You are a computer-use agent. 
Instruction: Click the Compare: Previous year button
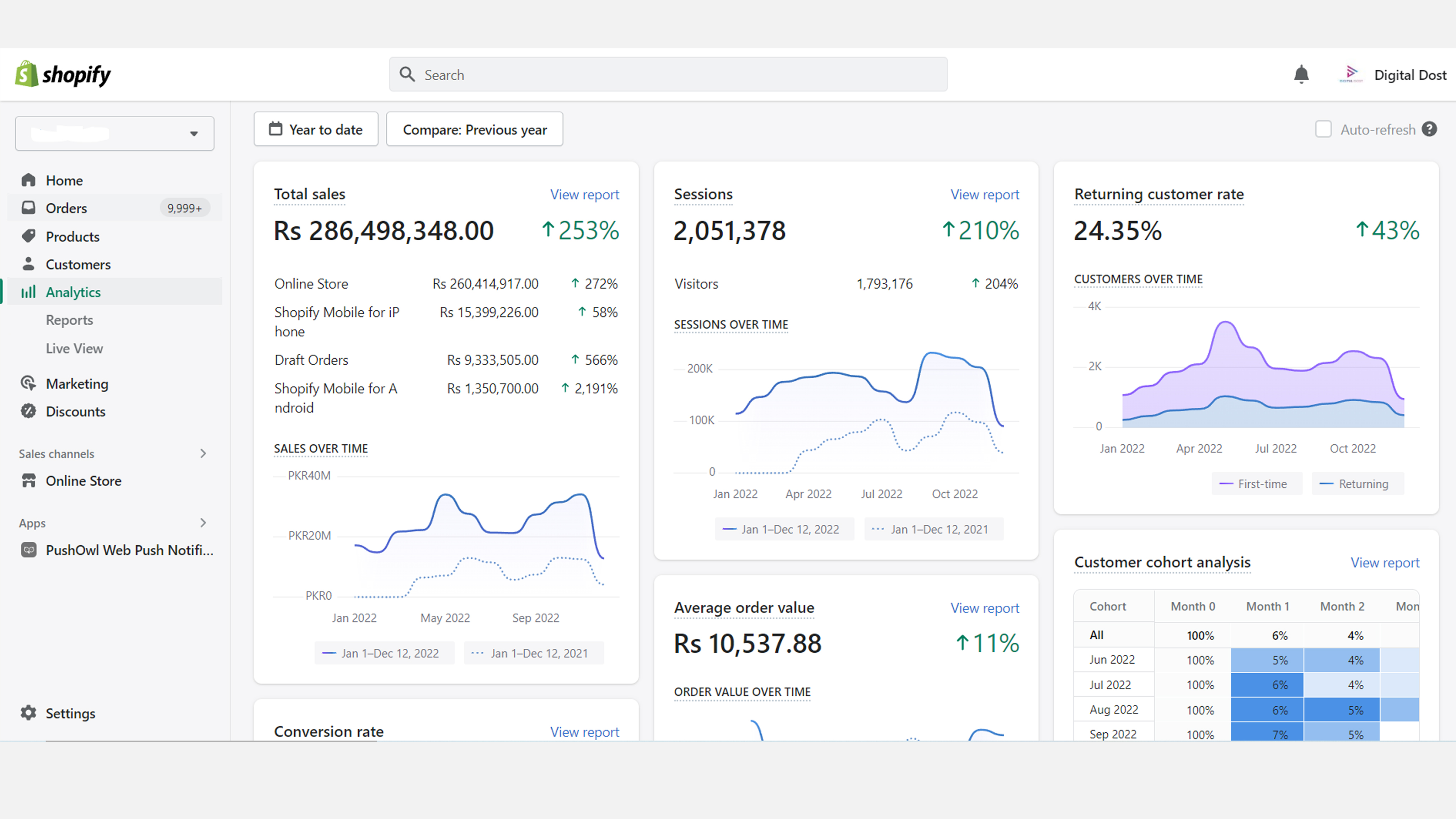(x=474, y=129)
